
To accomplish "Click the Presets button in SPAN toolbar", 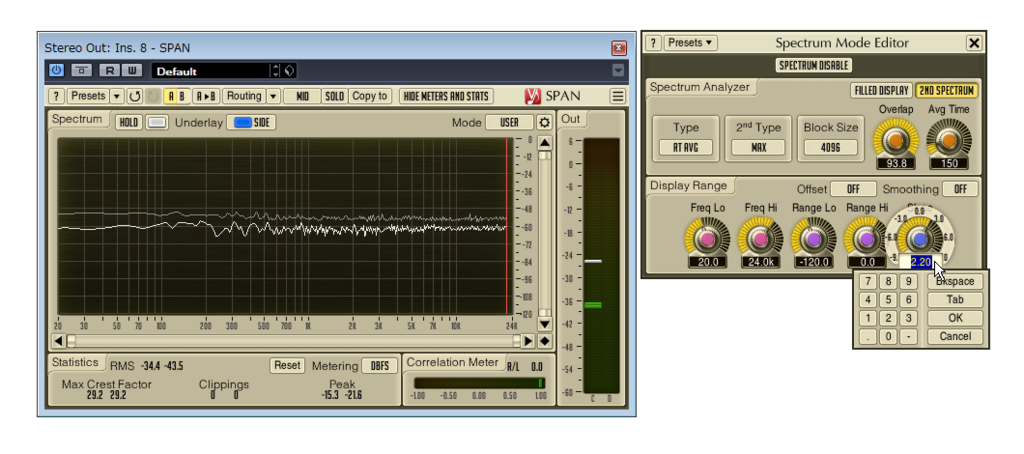I will pos(88,96).
